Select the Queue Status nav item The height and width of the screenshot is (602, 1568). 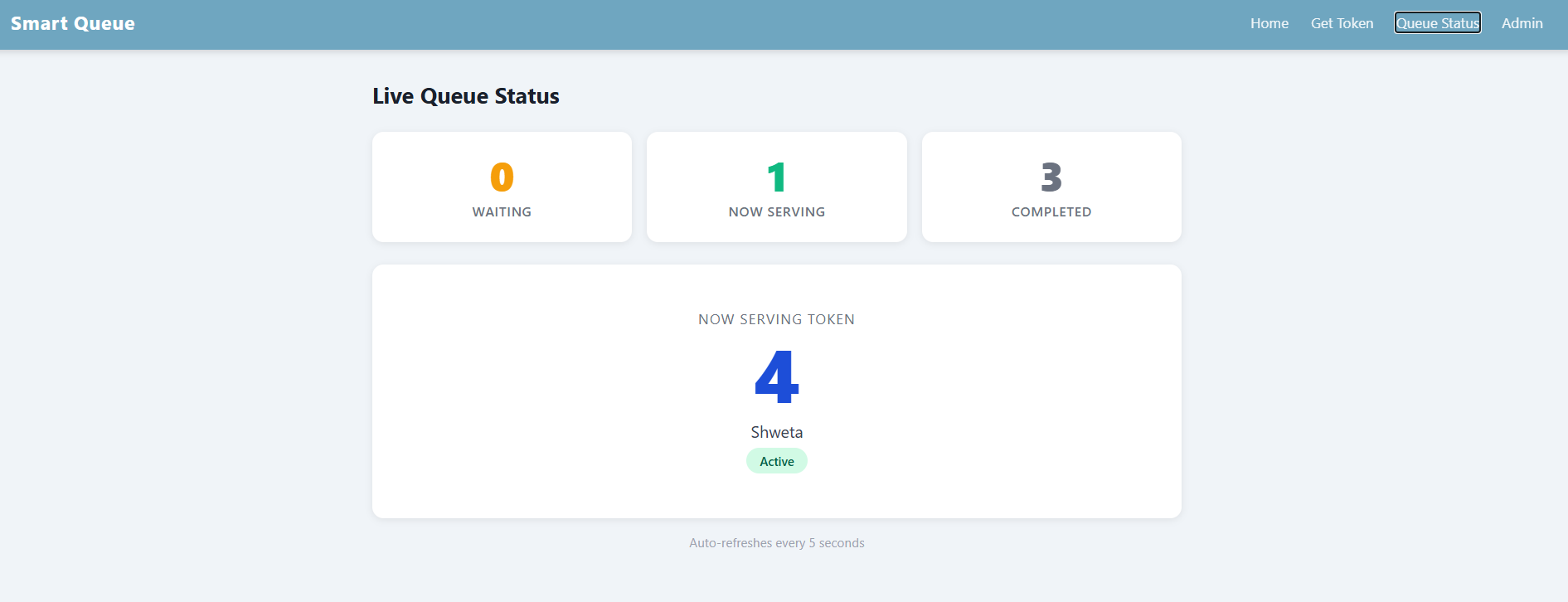[1438, 23]
